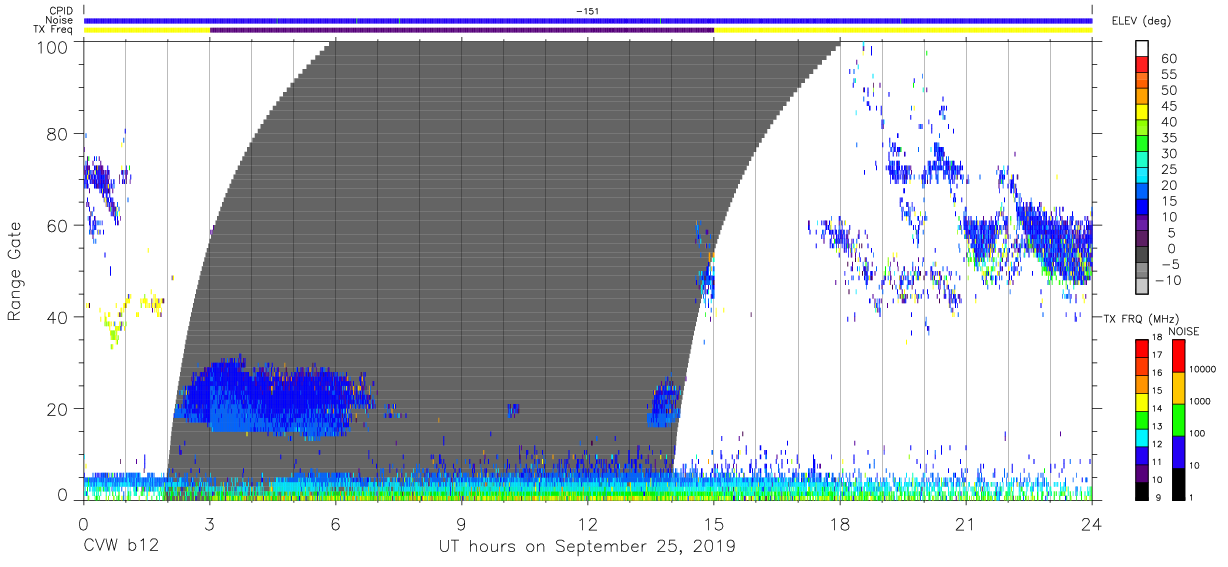Click the light gray bottom segment of elevation colorbar

(x=1142, y=287)
